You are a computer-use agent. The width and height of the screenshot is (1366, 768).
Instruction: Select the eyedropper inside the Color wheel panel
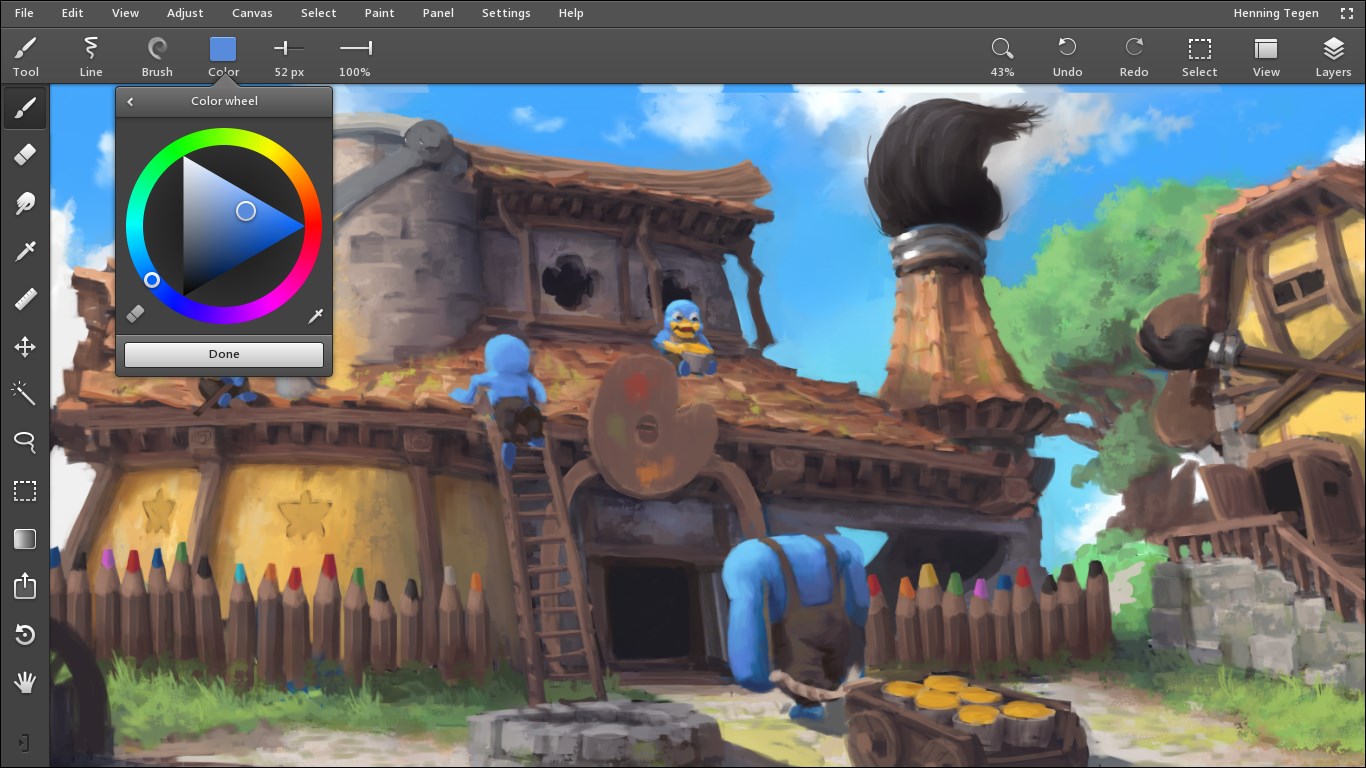pos(315,315)
